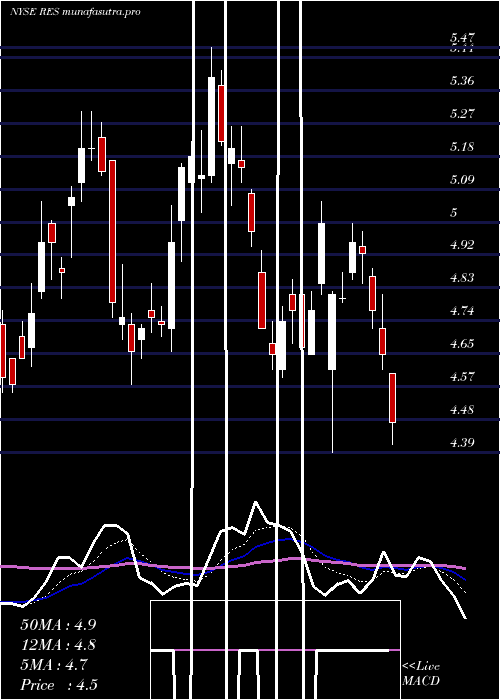The image size is (500, 700).
Task: Click the 4.39 price axis label
Action: [462, 442]
